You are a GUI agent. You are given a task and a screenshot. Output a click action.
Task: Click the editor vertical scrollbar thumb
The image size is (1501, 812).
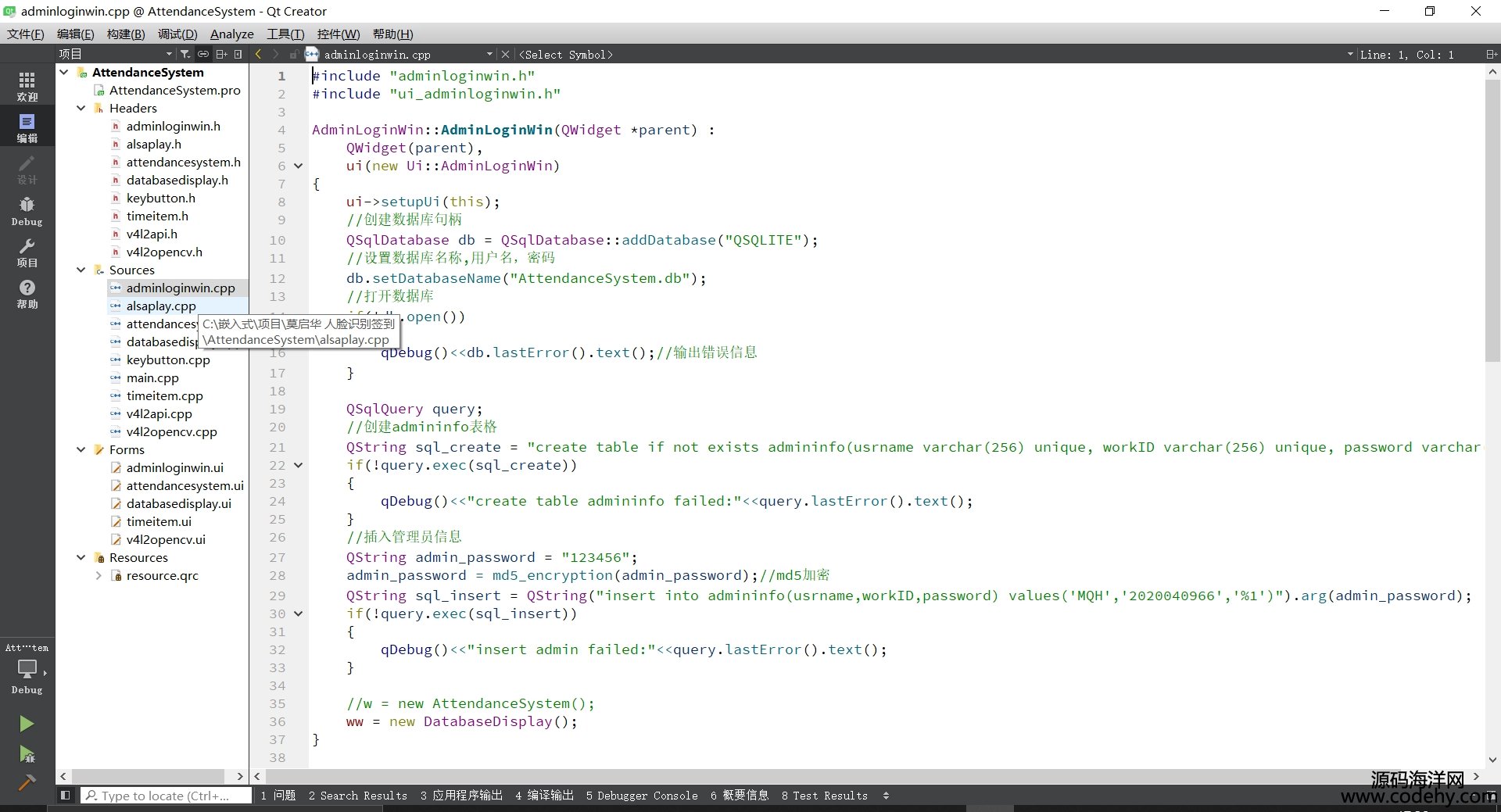click(1492, 221)
